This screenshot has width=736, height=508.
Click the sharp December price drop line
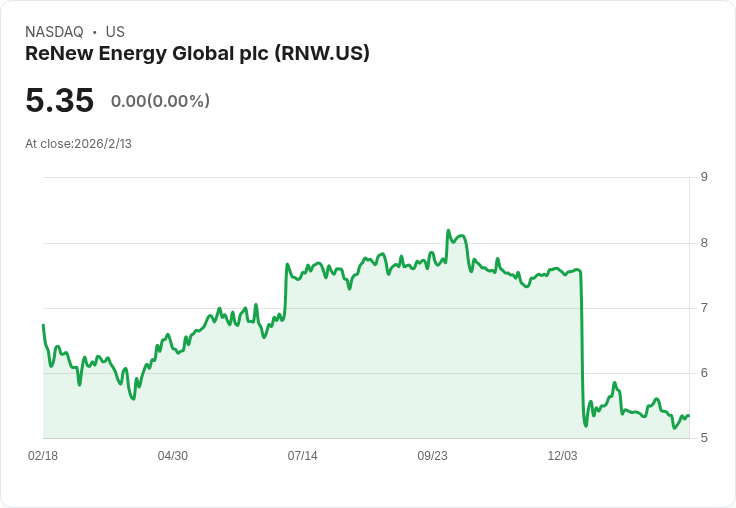583,347
